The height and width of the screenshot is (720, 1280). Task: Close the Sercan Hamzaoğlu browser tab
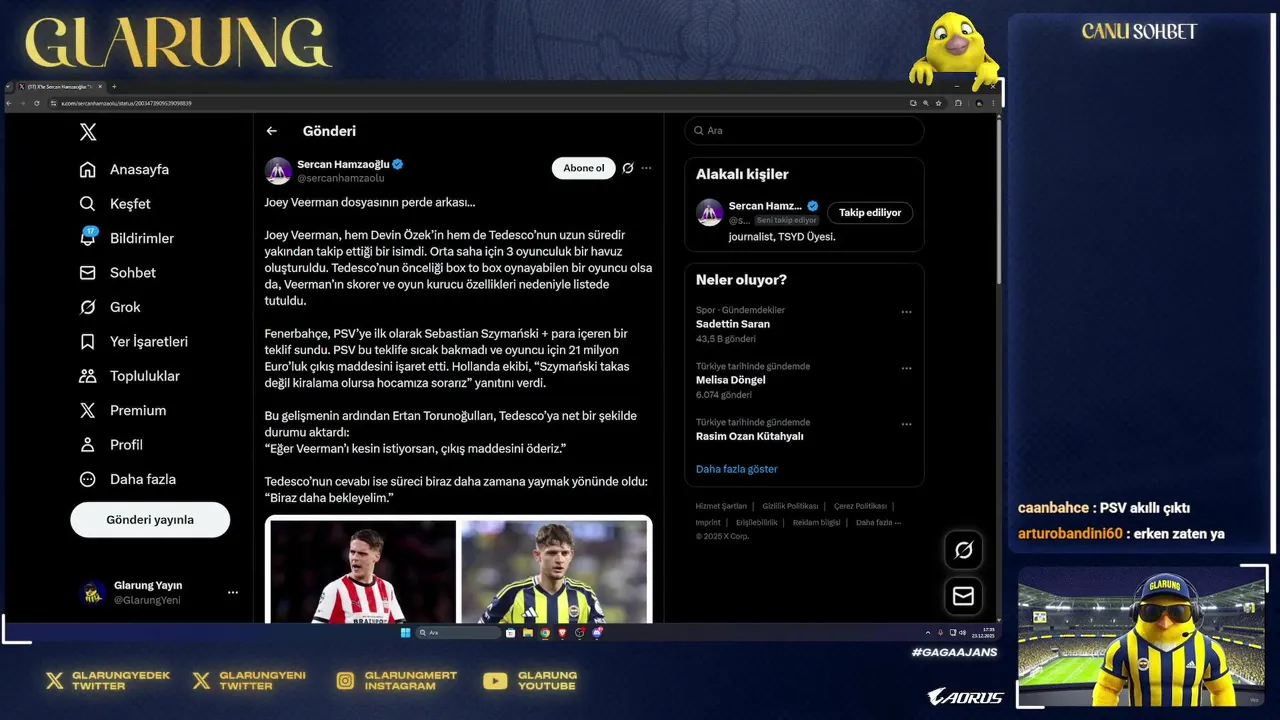(100, 87)
